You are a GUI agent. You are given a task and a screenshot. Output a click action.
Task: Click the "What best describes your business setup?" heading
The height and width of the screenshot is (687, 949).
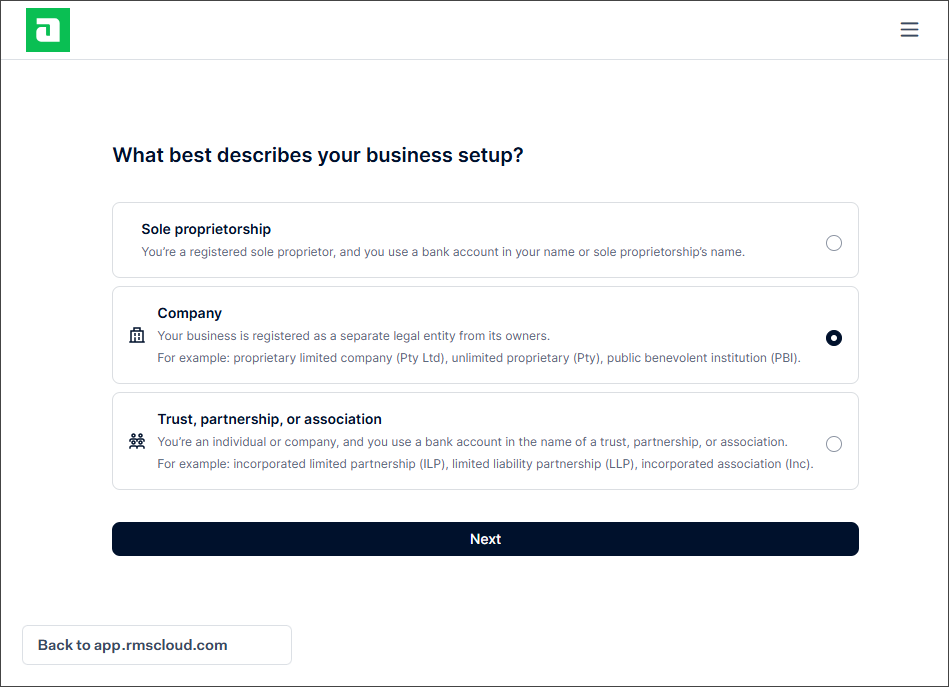click(318, 155)
